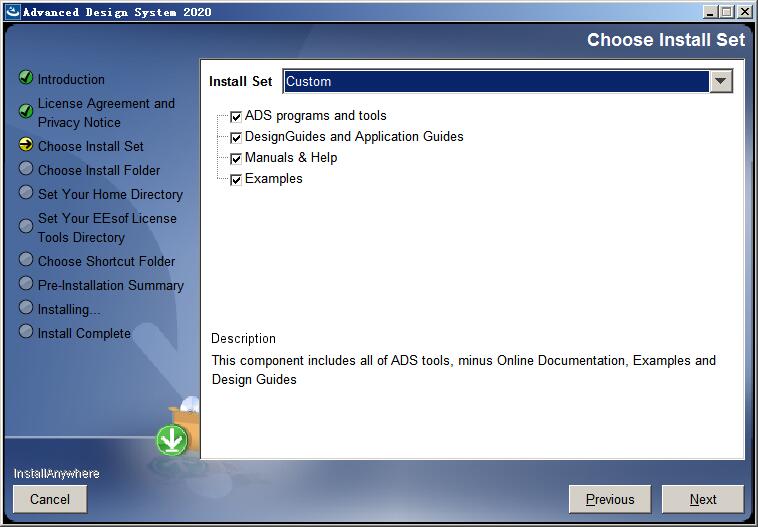Toggle the Manuals & Help checkbox

pos(236,159)
